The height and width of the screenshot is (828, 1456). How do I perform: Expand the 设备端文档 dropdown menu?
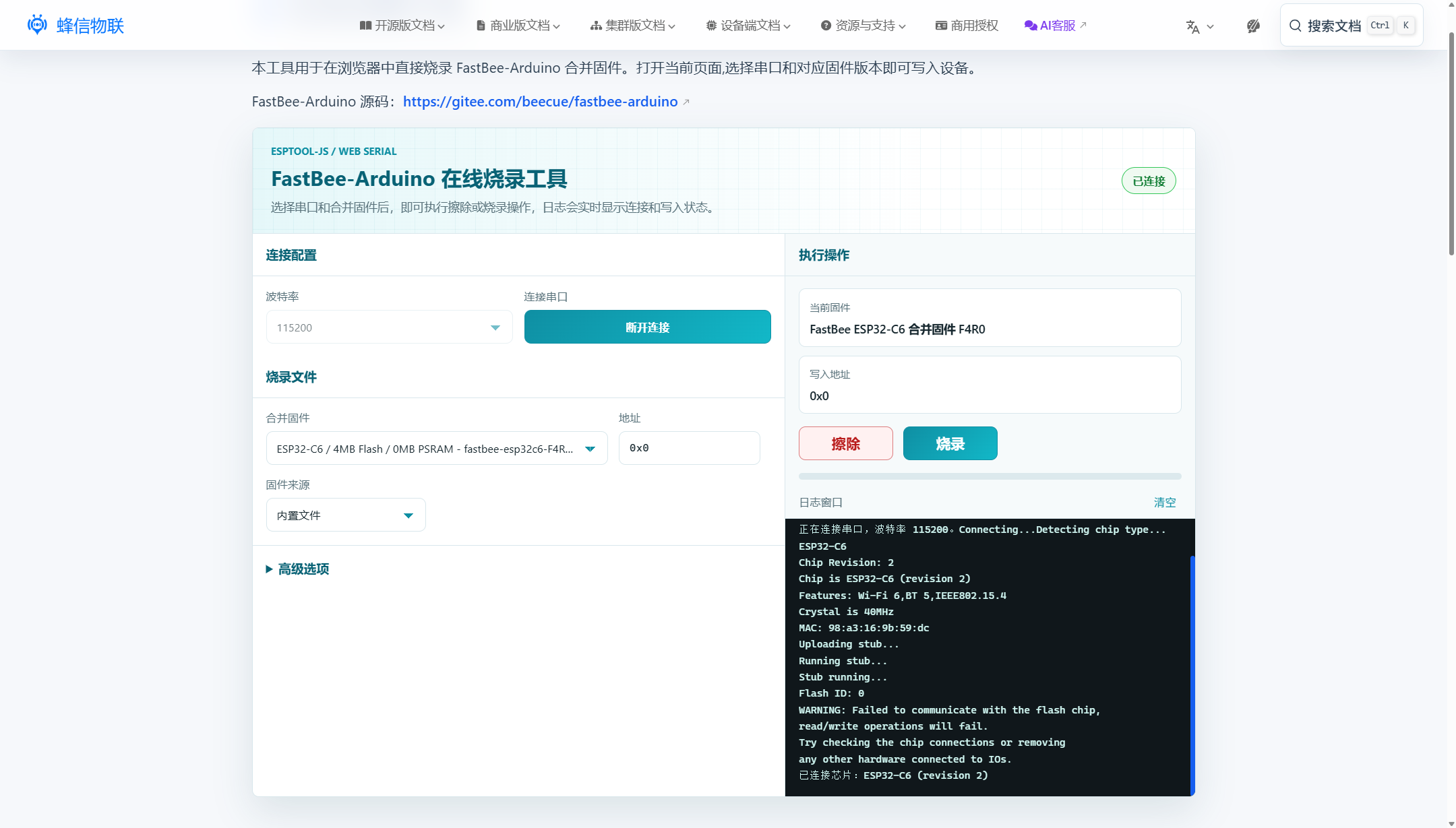tap(748, 26)
